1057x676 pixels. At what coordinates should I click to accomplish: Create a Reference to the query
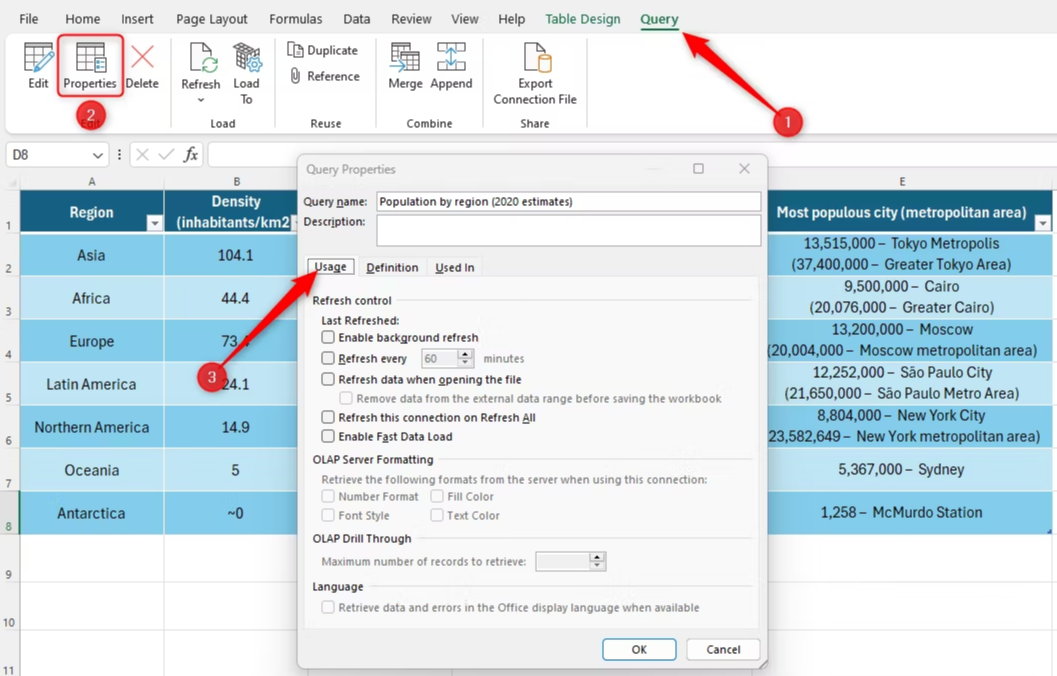point(326,76)
